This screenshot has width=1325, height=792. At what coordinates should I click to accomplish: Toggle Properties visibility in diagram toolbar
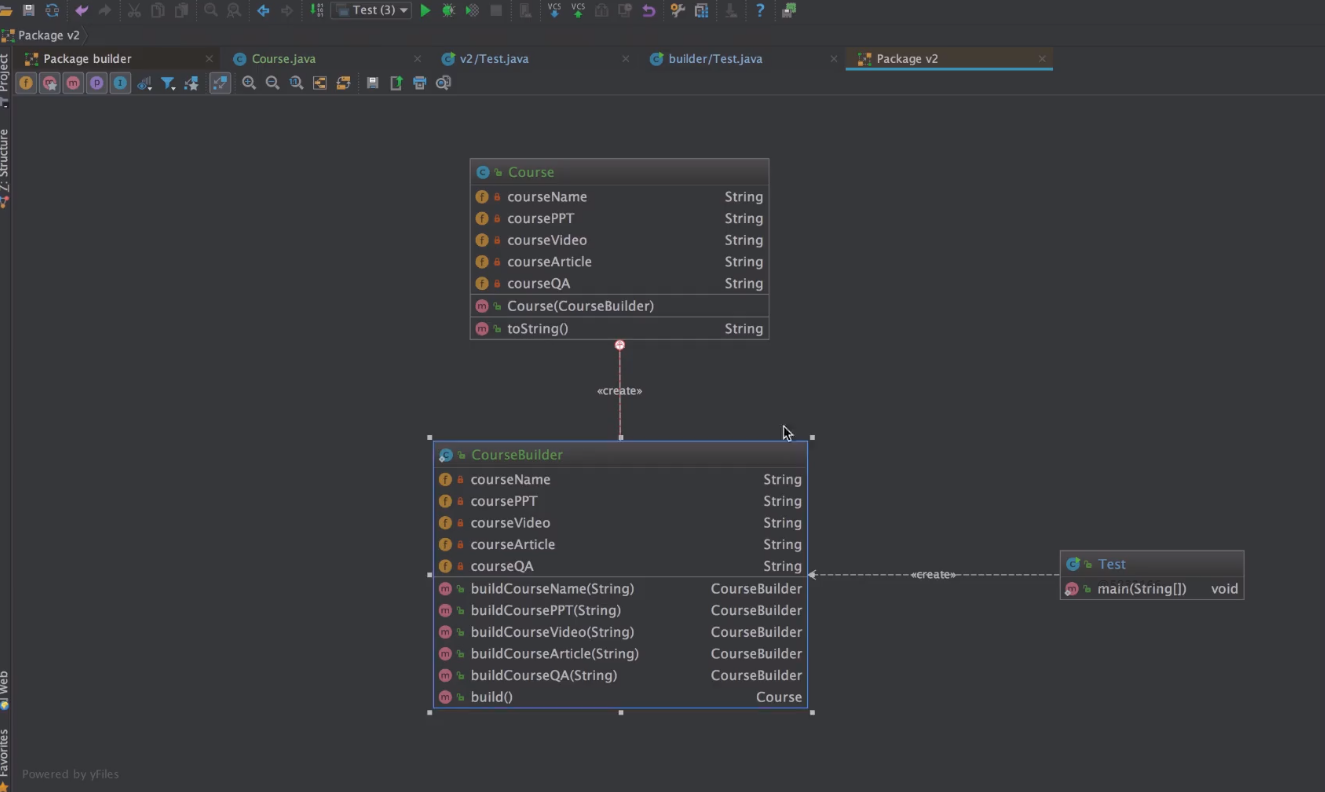click(x=97, y=83)
